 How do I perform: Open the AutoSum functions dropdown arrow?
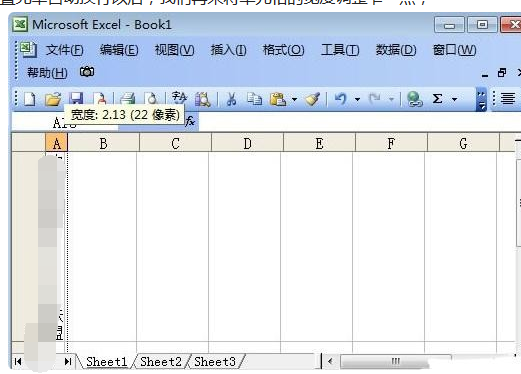pyautogui.click(x=454, y=99)
